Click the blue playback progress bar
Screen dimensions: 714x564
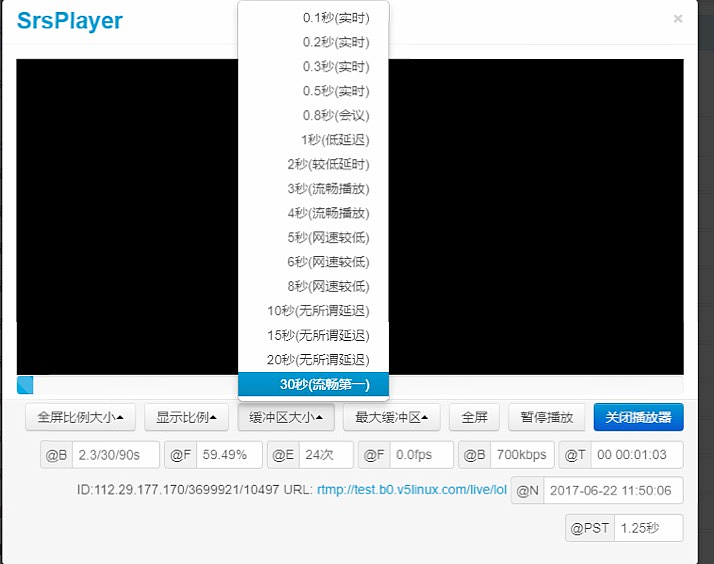pos(25,385)
